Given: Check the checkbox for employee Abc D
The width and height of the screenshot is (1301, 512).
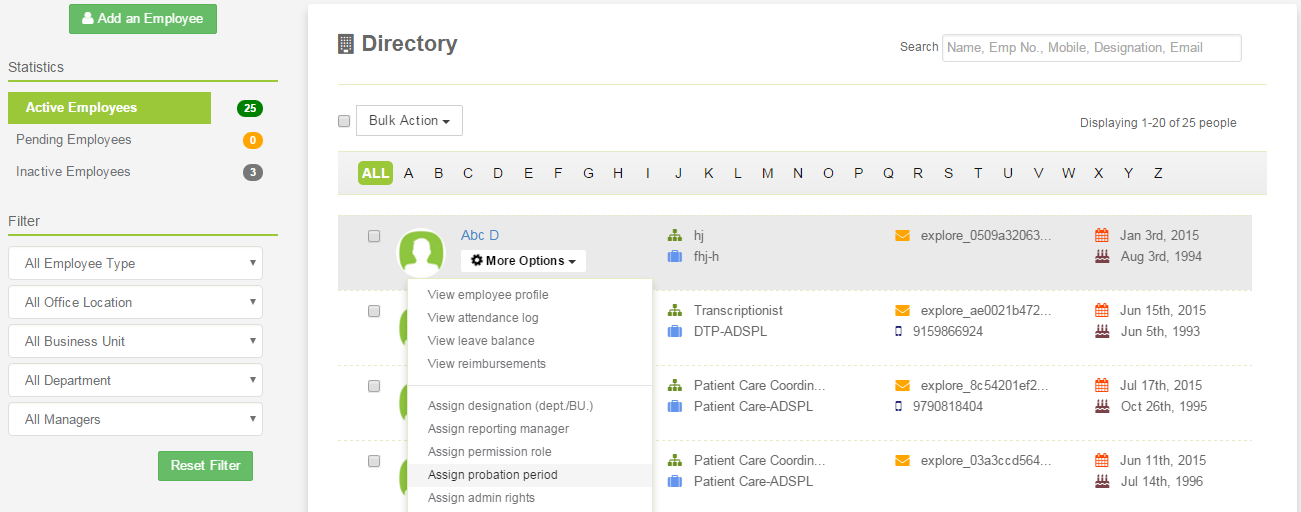Looking at the screenshot, I should click(374, 236).
